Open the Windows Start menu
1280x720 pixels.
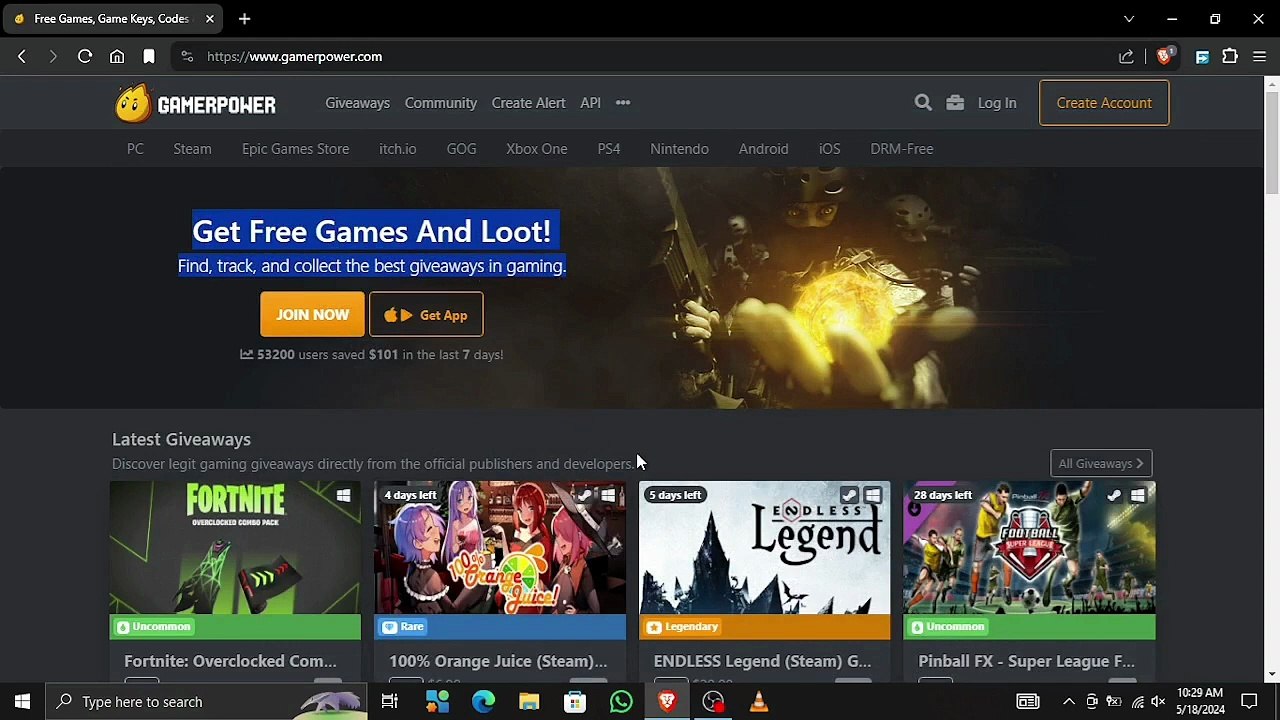pyautogui.click(x=22, y=702)
